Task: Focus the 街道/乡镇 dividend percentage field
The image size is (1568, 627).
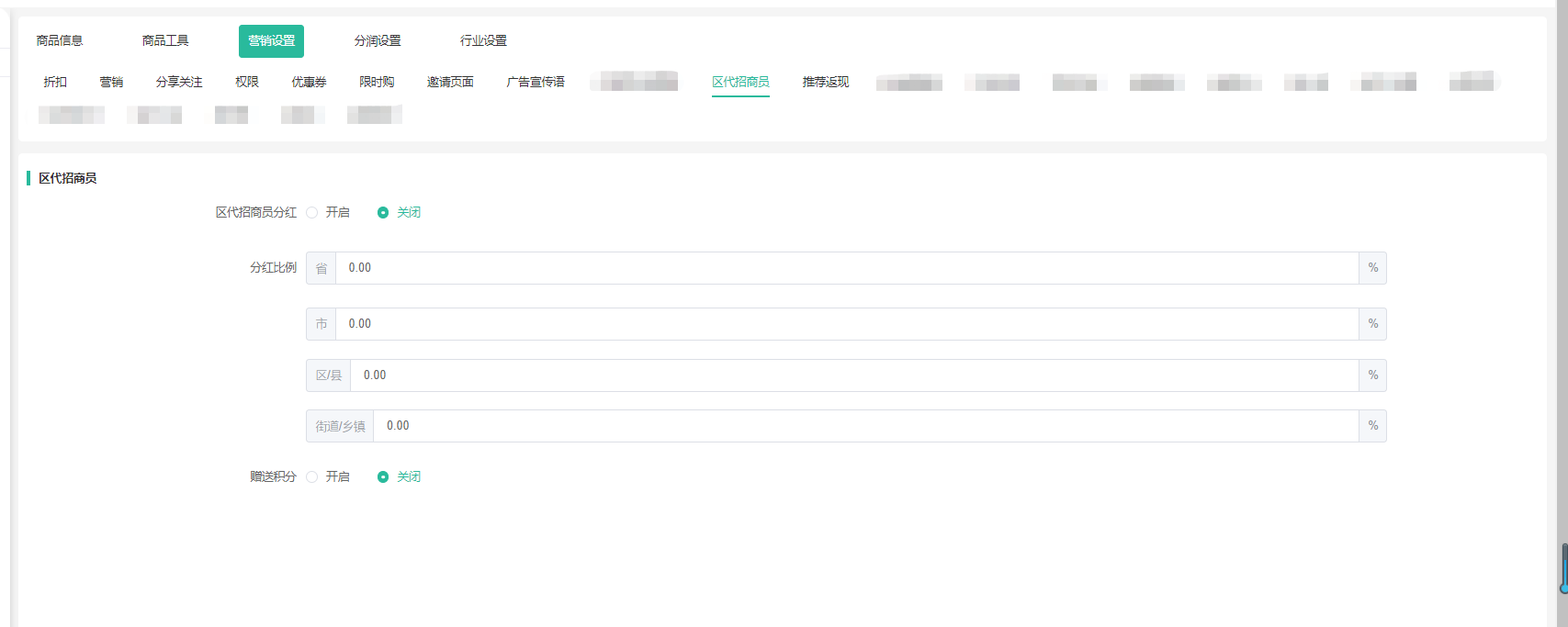Action: pos(863,426)
